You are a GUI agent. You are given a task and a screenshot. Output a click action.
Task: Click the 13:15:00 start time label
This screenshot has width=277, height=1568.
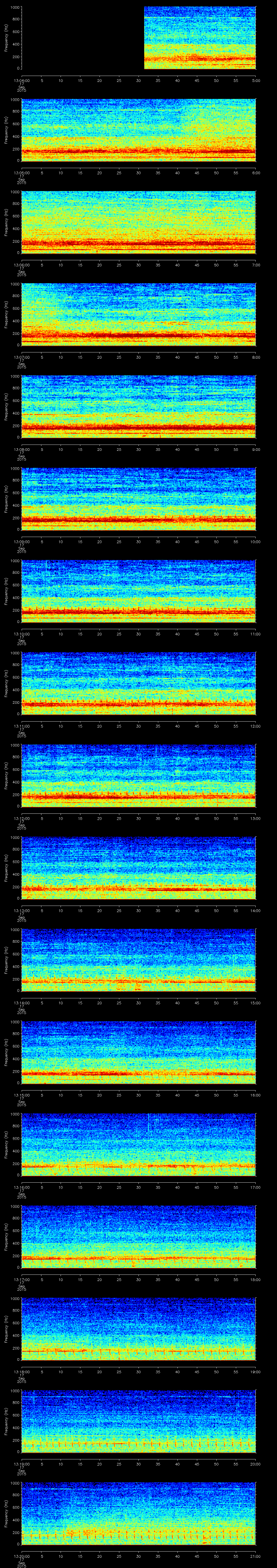point(21,1095)
